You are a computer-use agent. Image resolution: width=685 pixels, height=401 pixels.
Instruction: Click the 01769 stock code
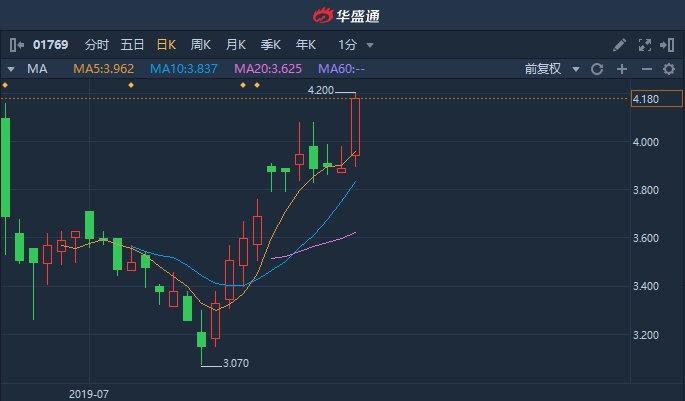(x=50, y=45)
